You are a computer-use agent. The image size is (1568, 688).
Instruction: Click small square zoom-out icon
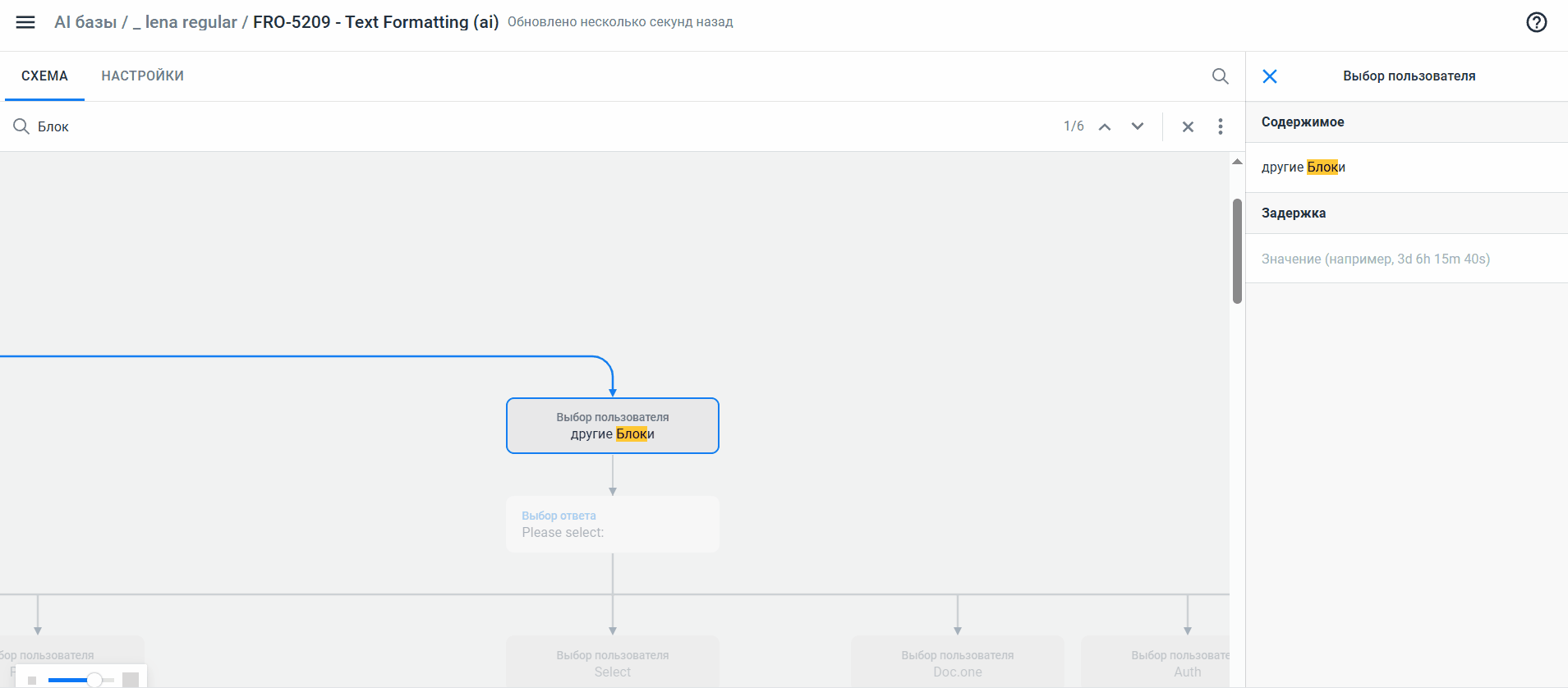pyautogui.click(x=32, y=680)
